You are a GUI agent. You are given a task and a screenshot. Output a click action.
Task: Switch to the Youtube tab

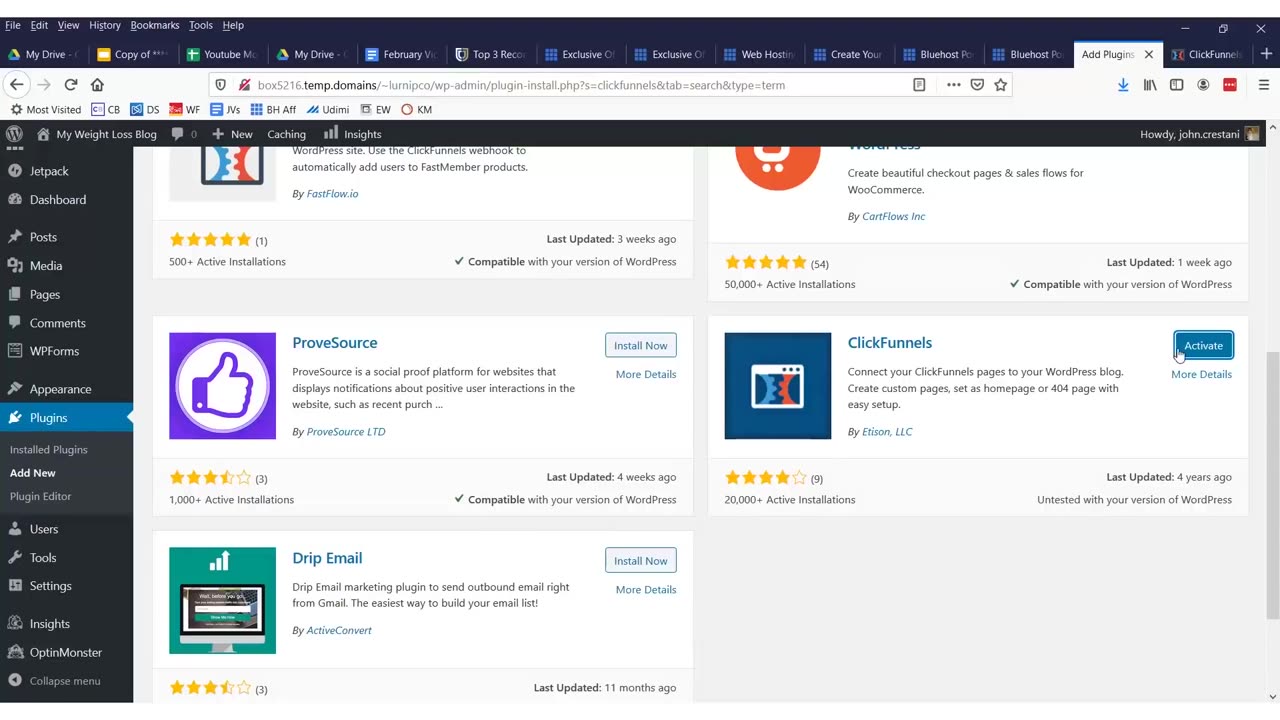click(x=222, y=54)
